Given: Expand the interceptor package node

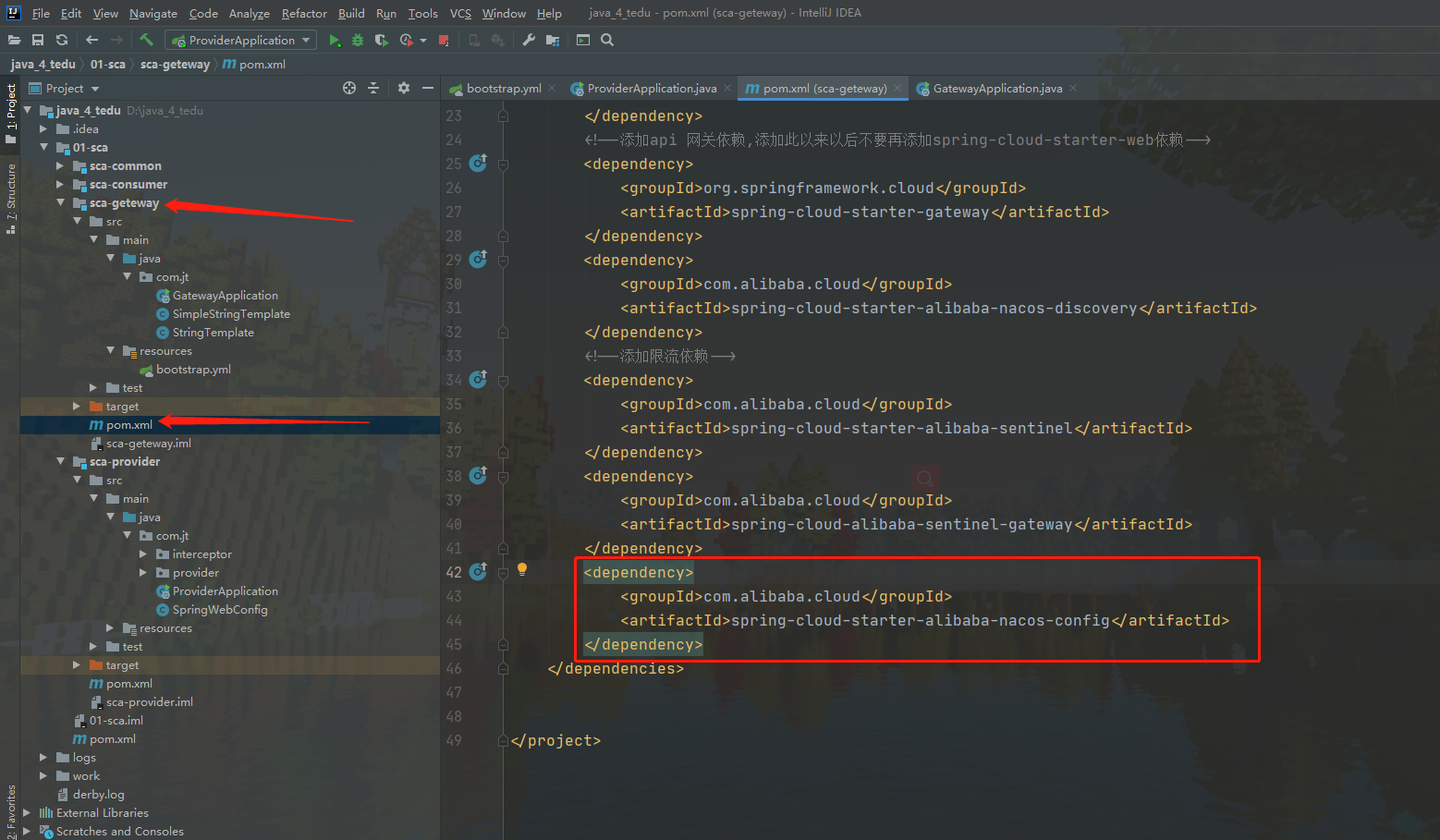Looking at the screenshot, I should (x=143, y=554).
